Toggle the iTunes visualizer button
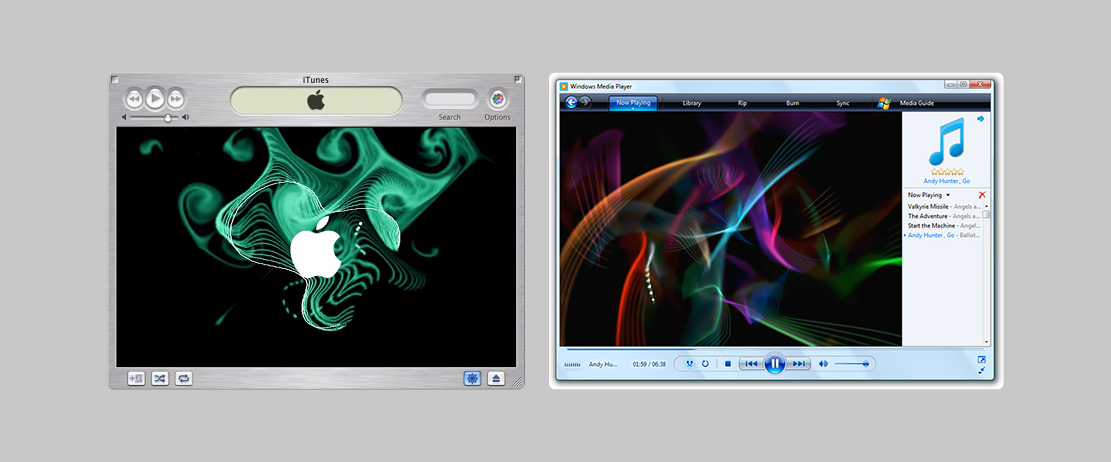 pos(473,378)
